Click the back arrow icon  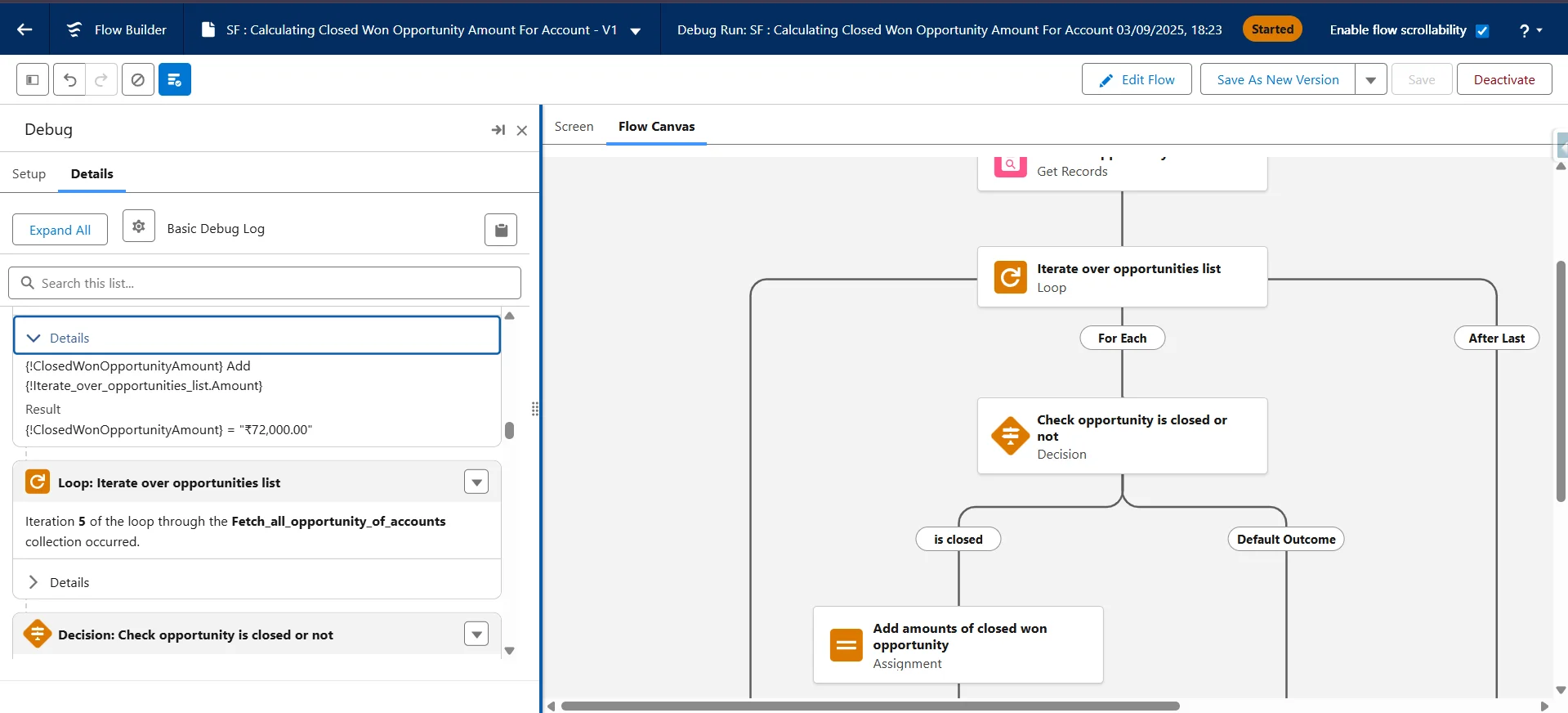coord(25,29)
